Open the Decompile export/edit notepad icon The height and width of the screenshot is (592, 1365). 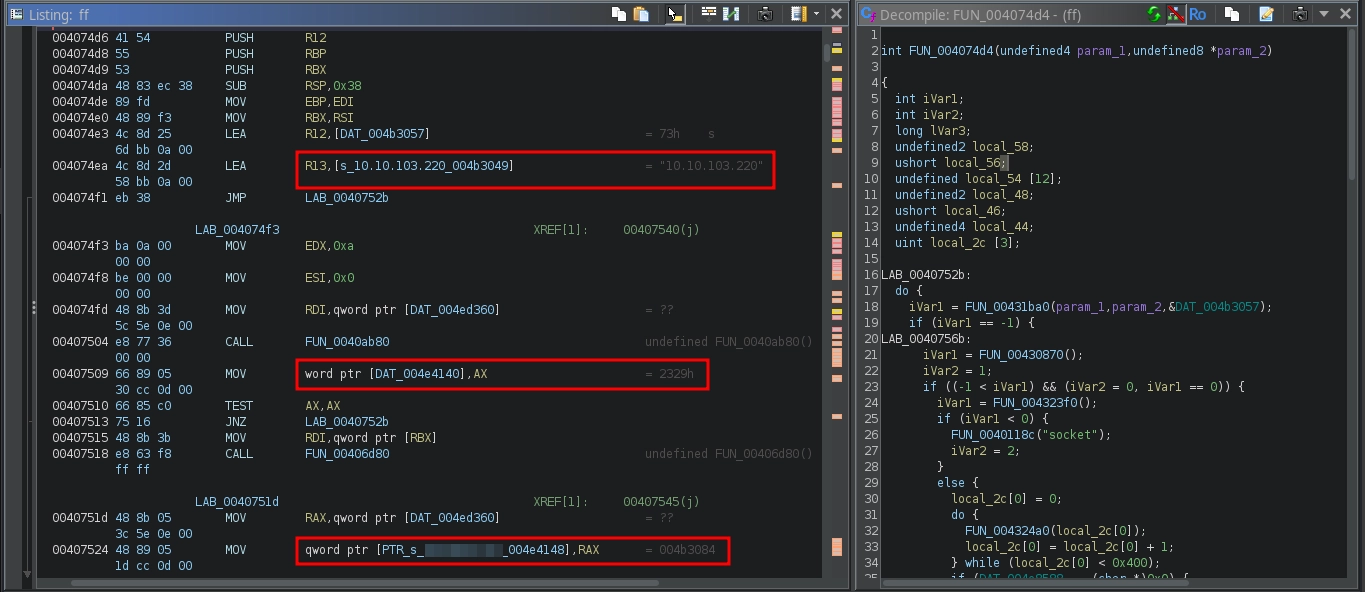click(x=1266, y=14)
